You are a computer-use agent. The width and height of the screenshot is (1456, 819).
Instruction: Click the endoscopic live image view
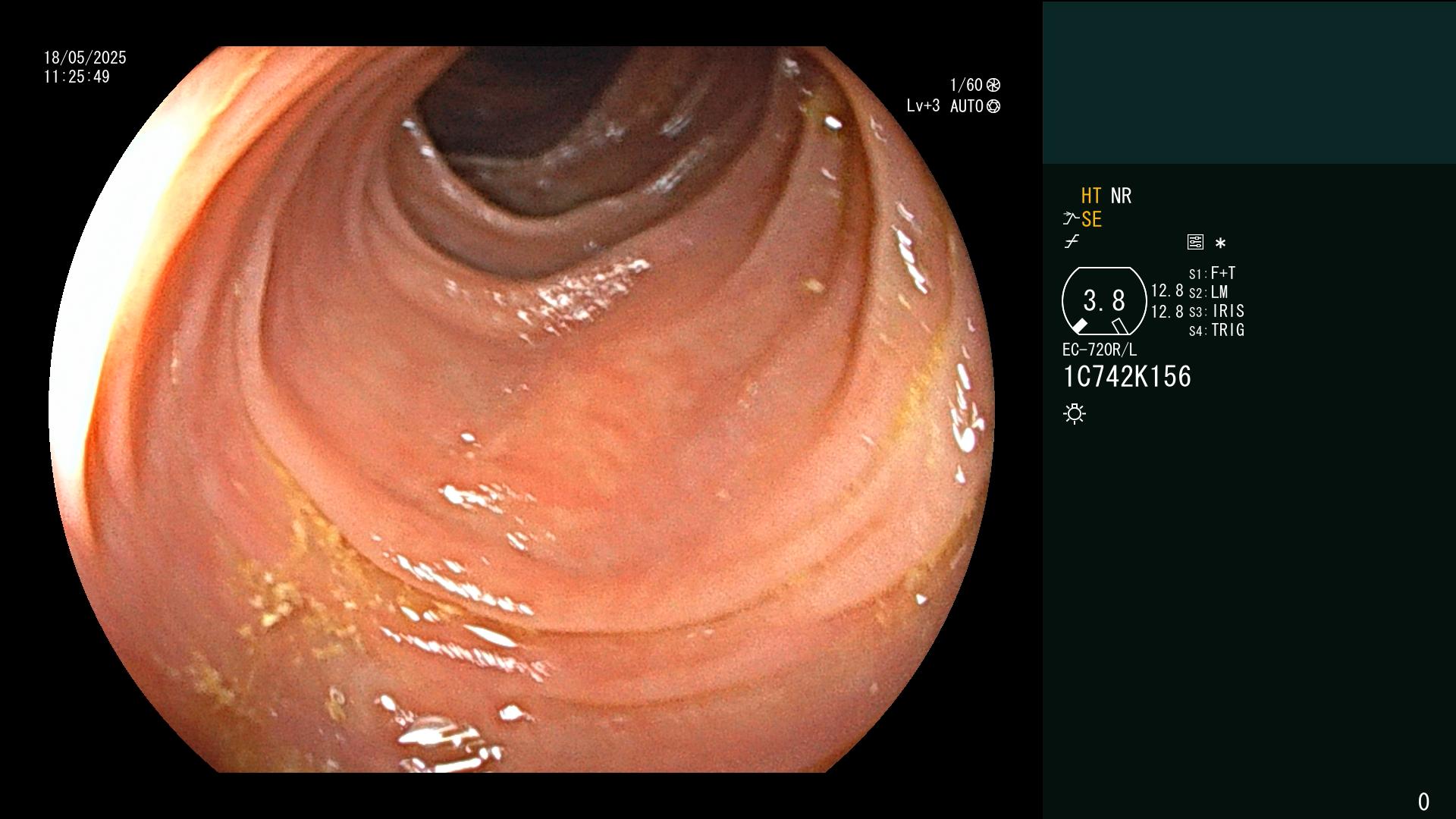pyautogui.click(x=522, y=409)
